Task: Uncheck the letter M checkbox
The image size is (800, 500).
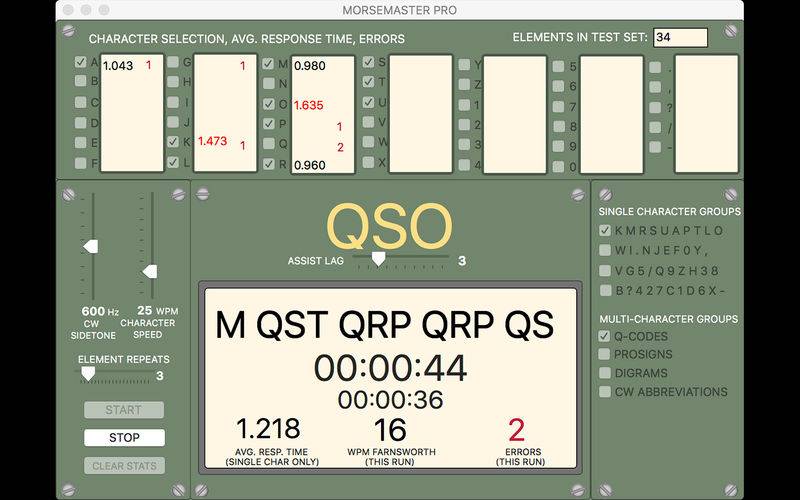Action: [x=268, y=64]
